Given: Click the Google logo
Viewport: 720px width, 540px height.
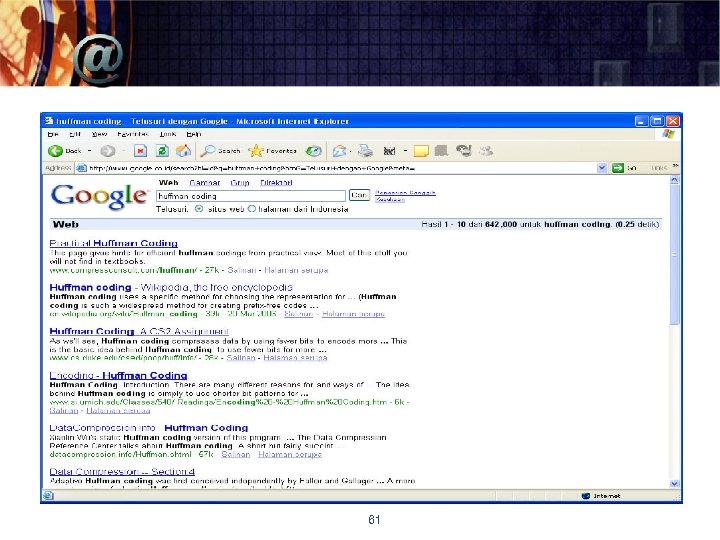Looking at the screenshot, I should click(x=99, y=197).
